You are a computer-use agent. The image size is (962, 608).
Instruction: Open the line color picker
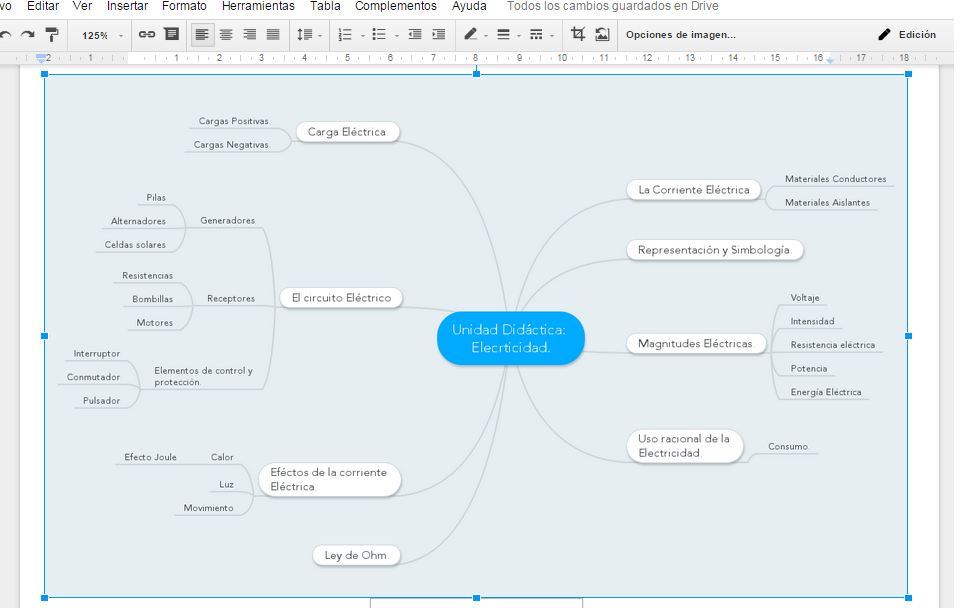[x=472, y=34]
